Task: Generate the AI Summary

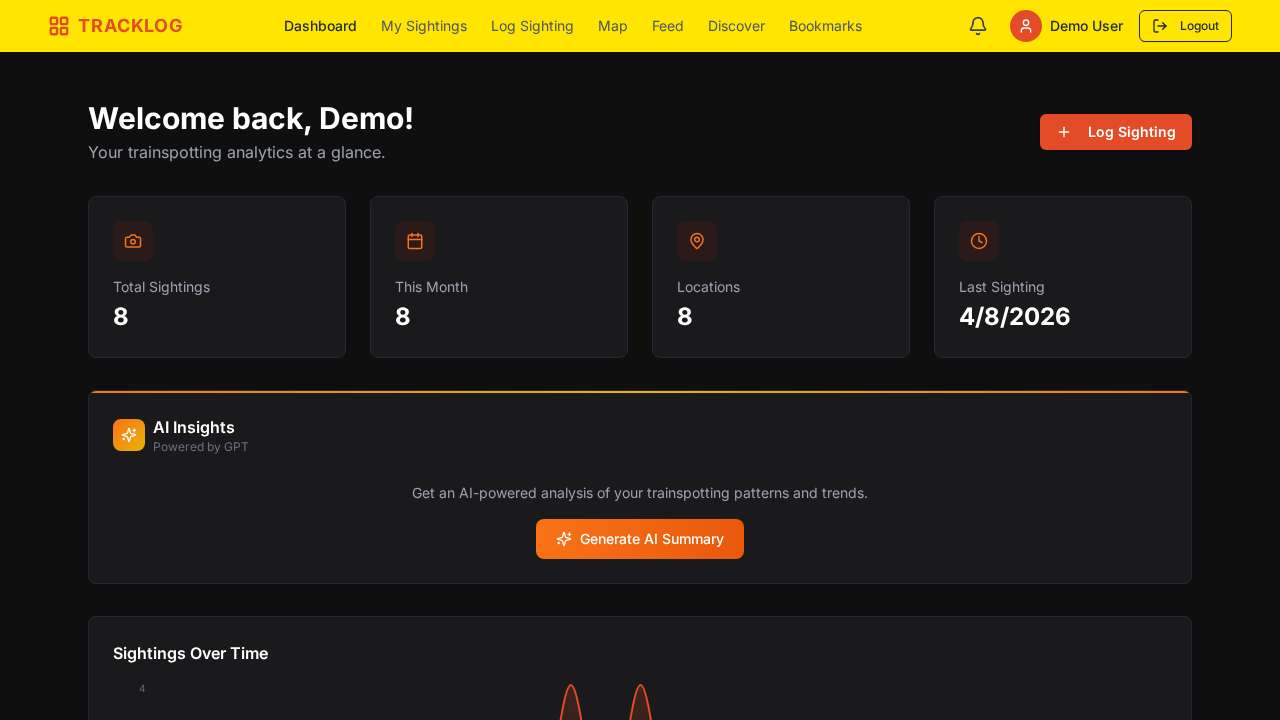Action: click(640, 539)
